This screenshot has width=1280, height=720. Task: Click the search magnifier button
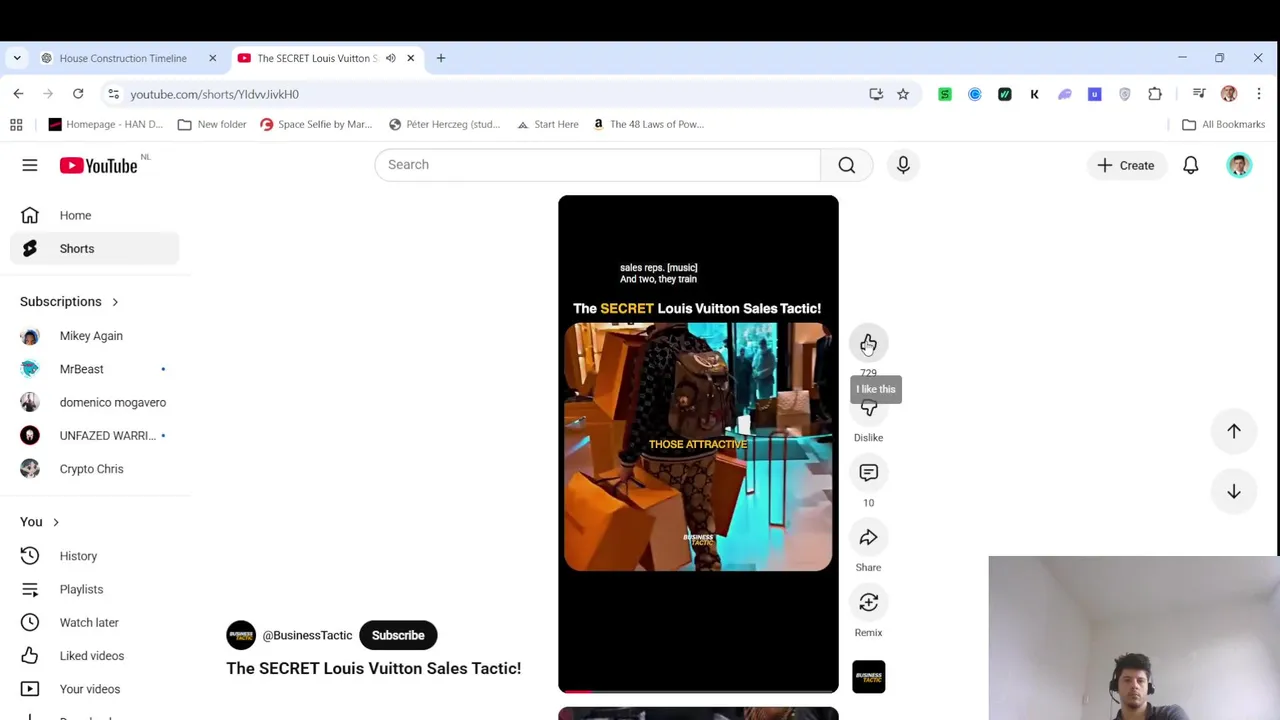click(x=847, y=165)
